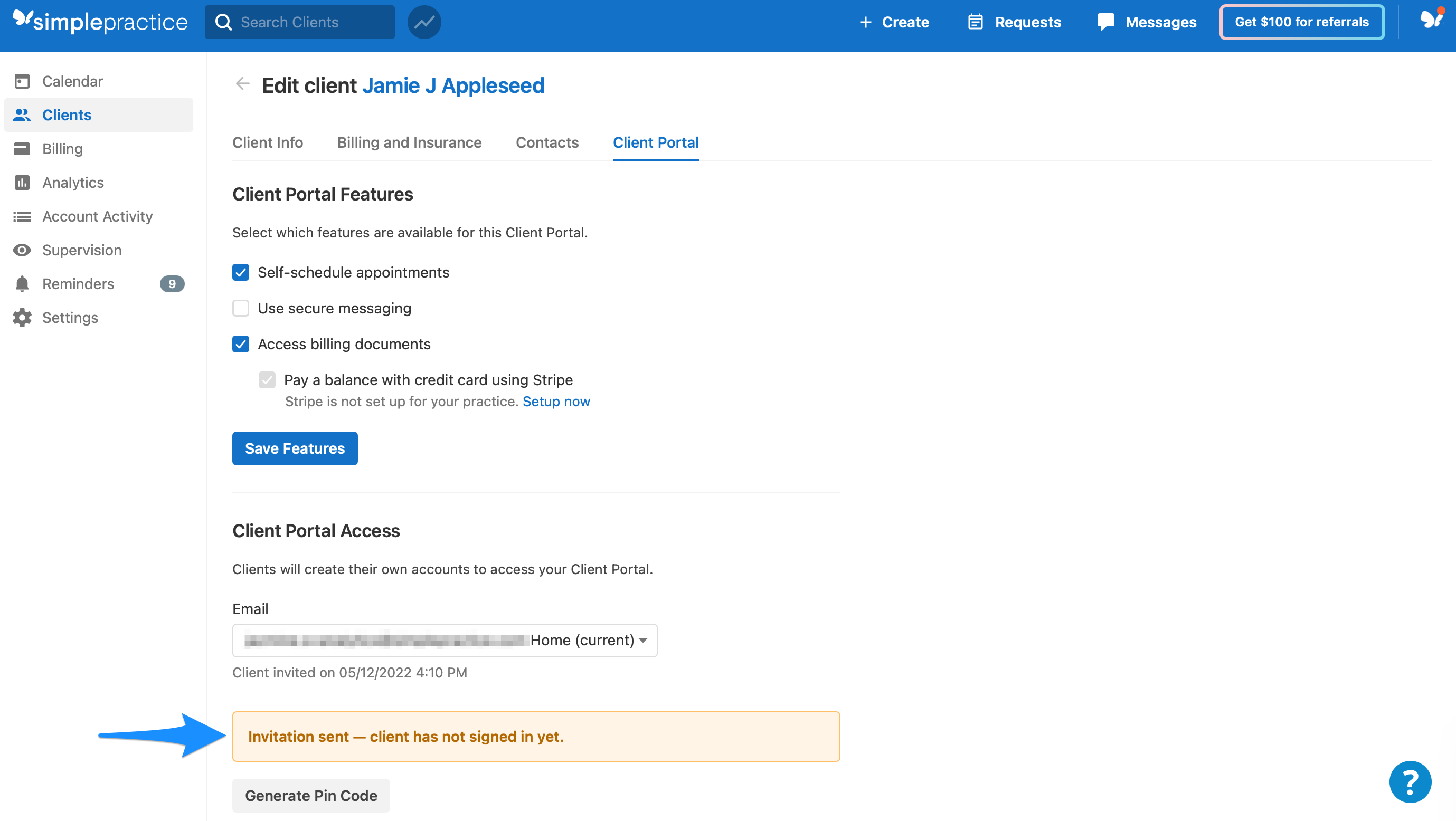Disable Access billing documents
1456x821 pixels.
pos(240,344)
